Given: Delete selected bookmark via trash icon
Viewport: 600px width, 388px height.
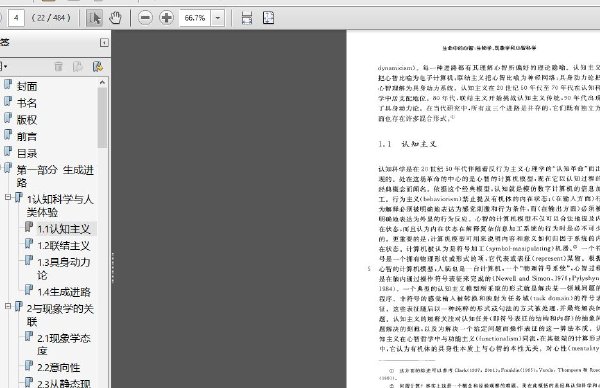Looking at the screenshot, I should click(x=58, y=67).
